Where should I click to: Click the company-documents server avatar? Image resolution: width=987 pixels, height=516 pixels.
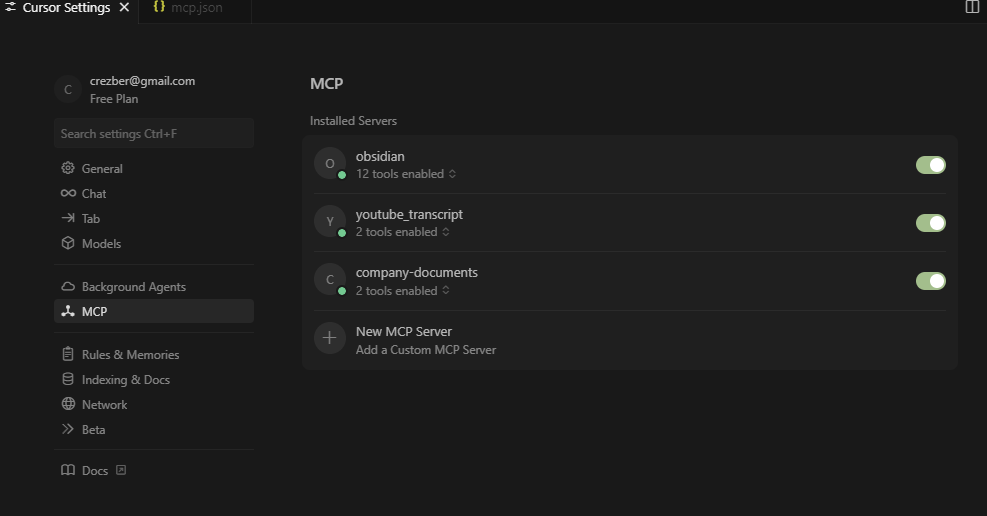(330, 279)
